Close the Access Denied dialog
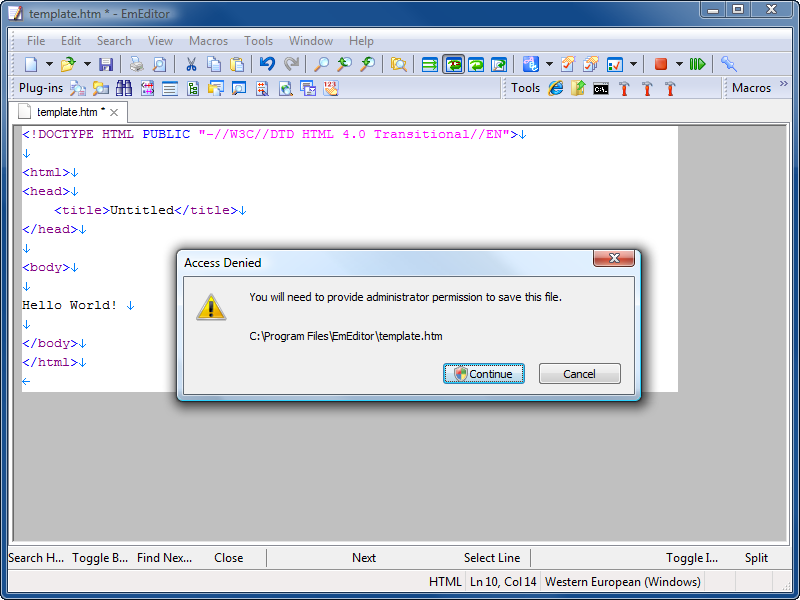This screenshot has height=600, width=800. pos(614,258)
